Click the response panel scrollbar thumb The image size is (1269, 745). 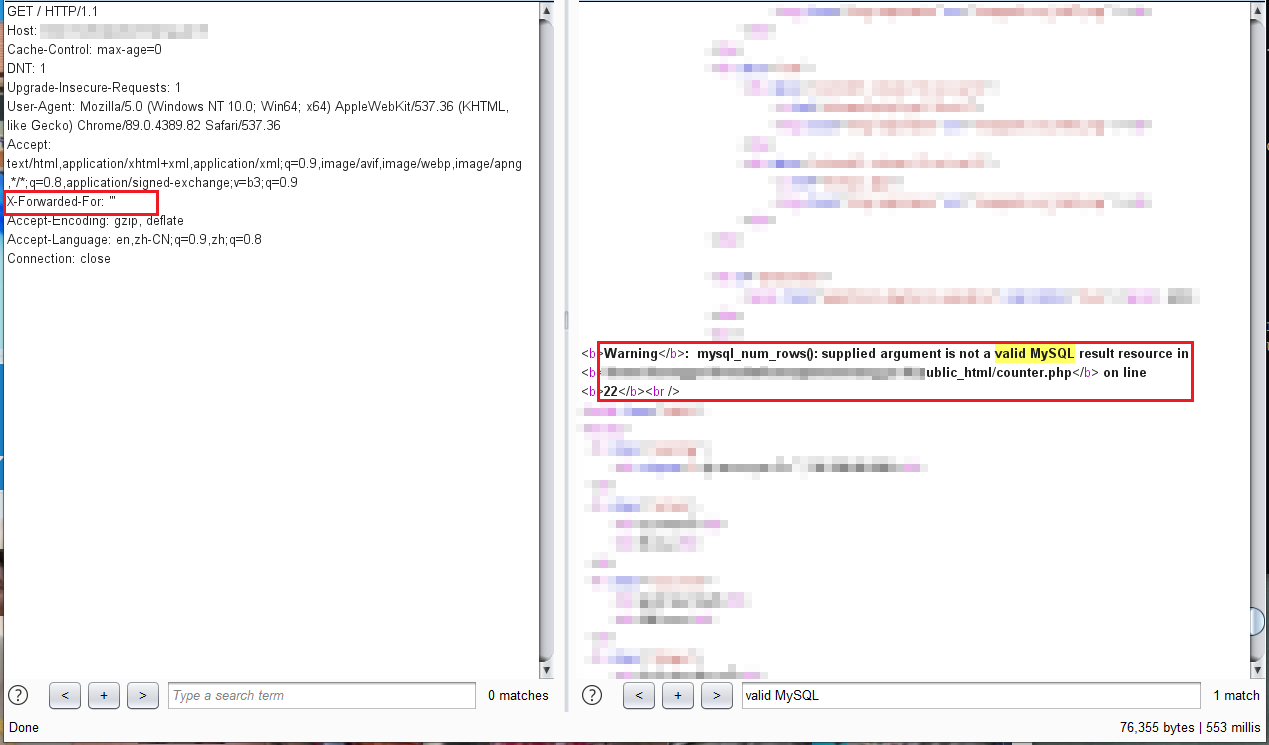[1258, 621]
